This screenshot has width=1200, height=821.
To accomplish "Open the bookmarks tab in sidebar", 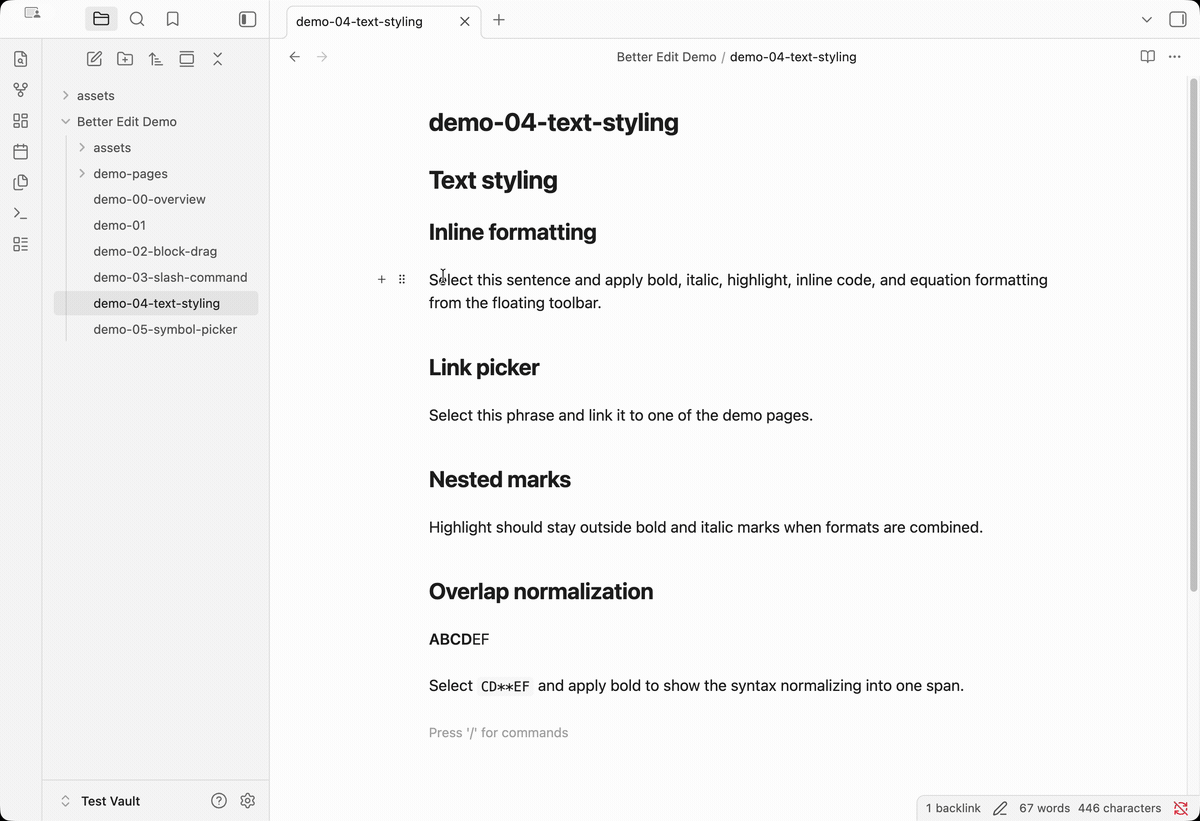I will 172,19.
